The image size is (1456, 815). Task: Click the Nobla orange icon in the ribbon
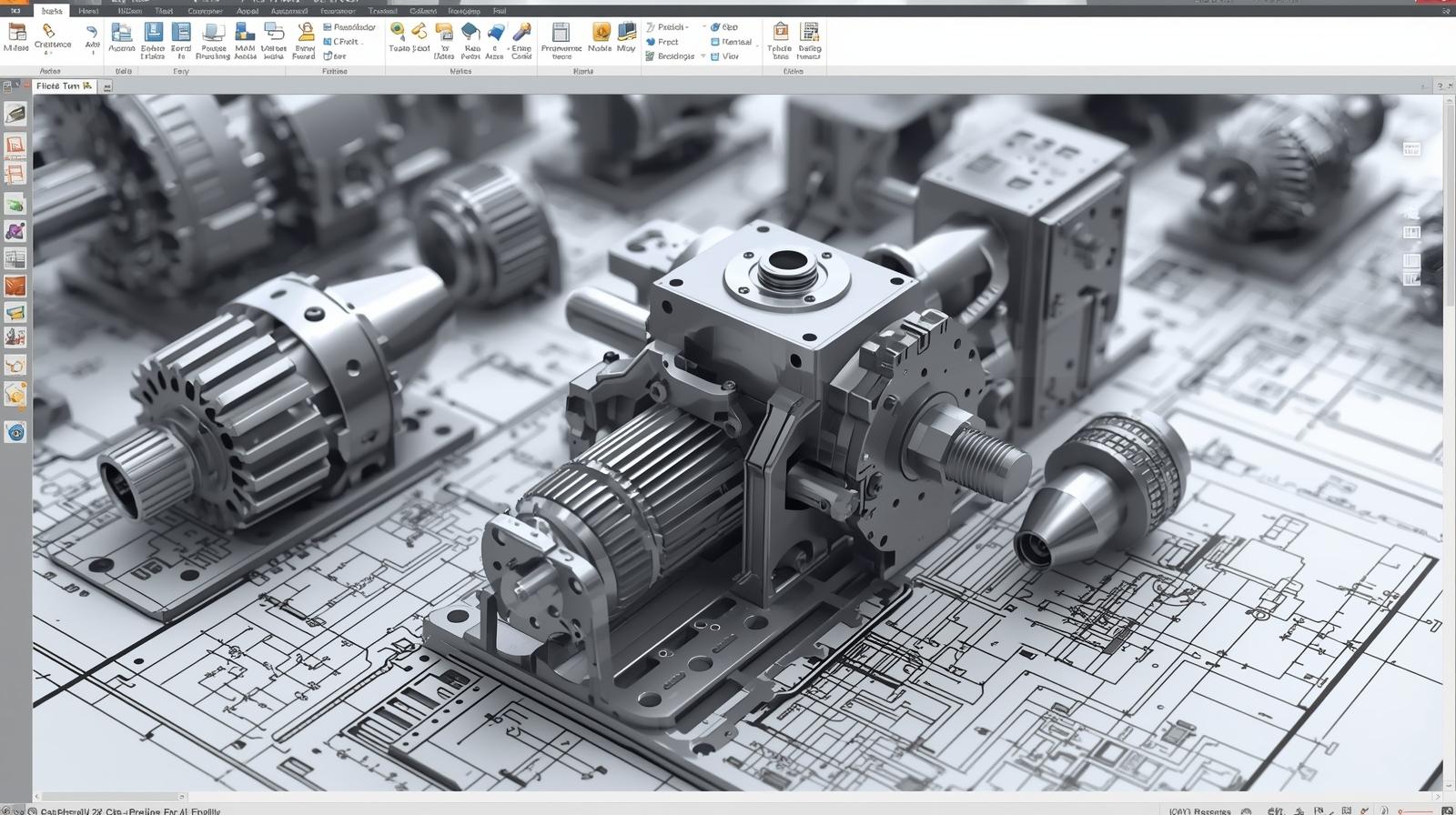[601, 33]
